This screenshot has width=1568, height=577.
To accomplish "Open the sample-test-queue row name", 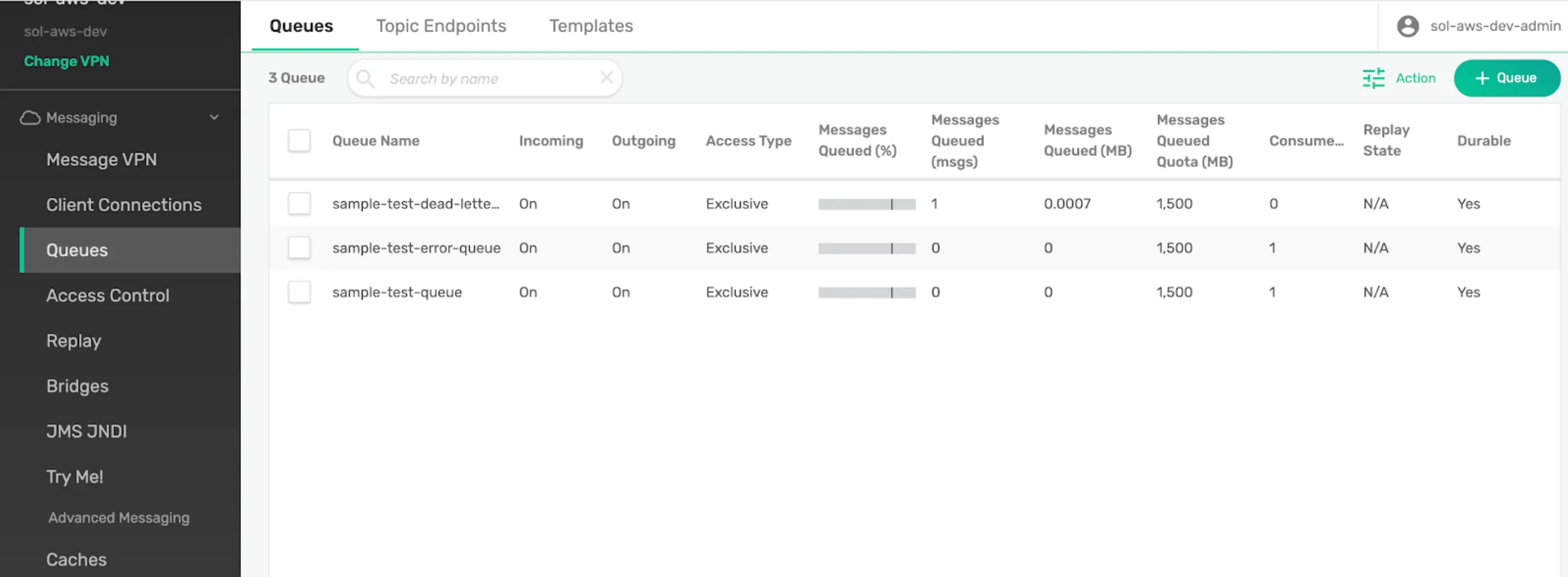I will 397,292.
